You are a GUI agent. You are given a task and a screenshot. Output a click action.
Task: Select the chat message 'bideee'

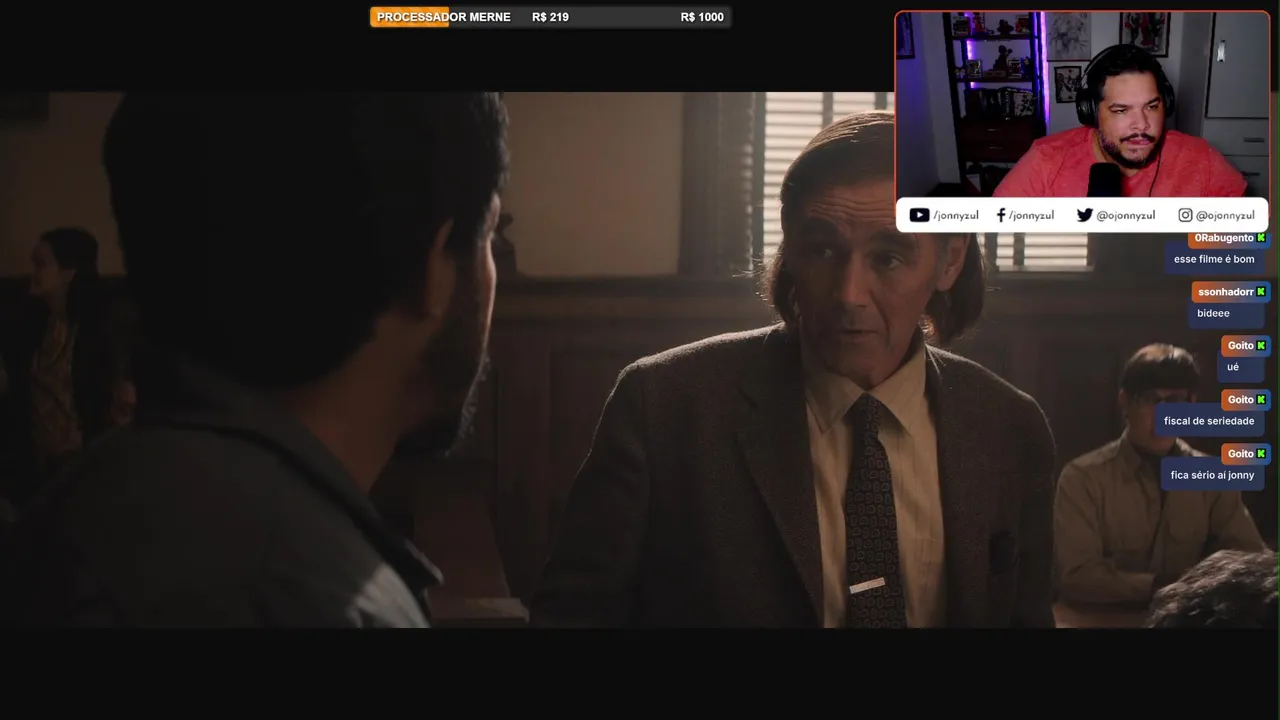point(1213,313)
